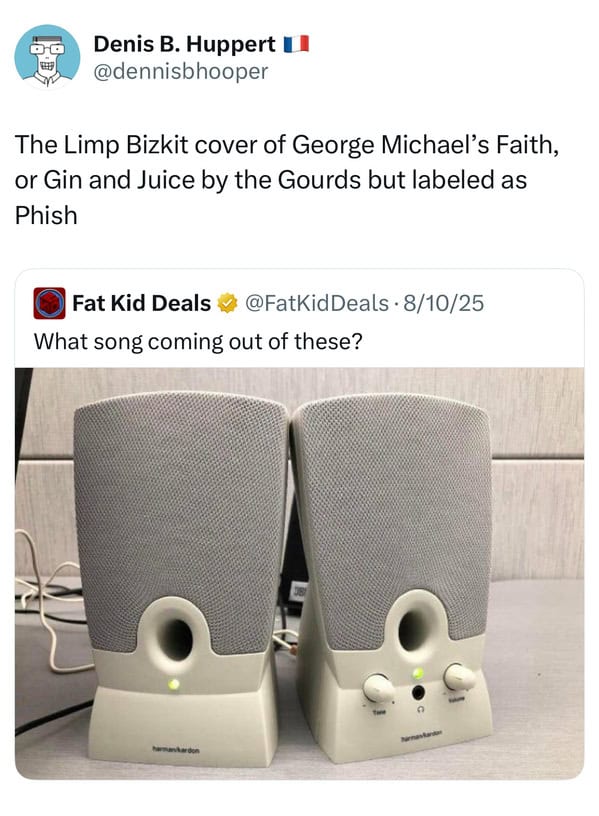
Task: Click the gold verified badge
Action: click(227, 303)
